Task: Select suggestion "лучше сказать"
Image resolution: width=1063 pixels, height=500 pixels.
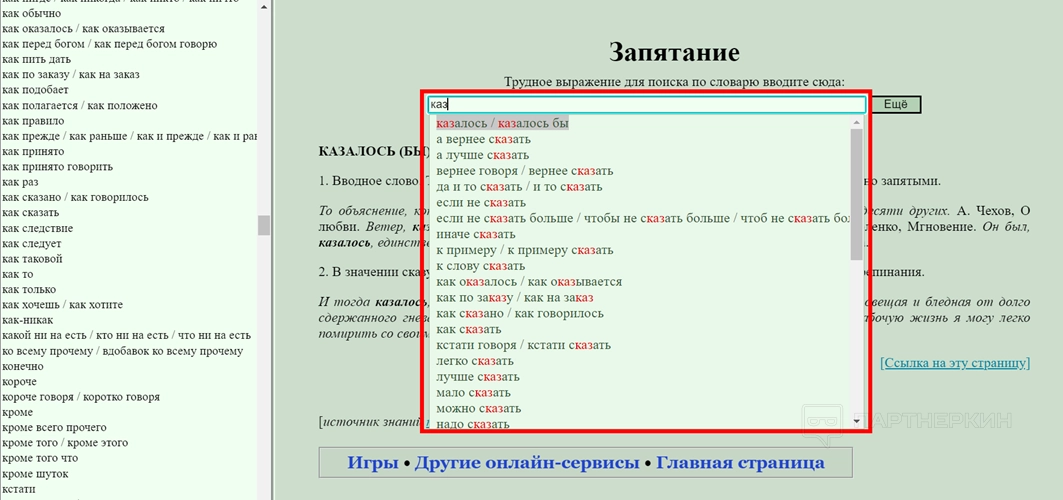Action: [478, 377]
